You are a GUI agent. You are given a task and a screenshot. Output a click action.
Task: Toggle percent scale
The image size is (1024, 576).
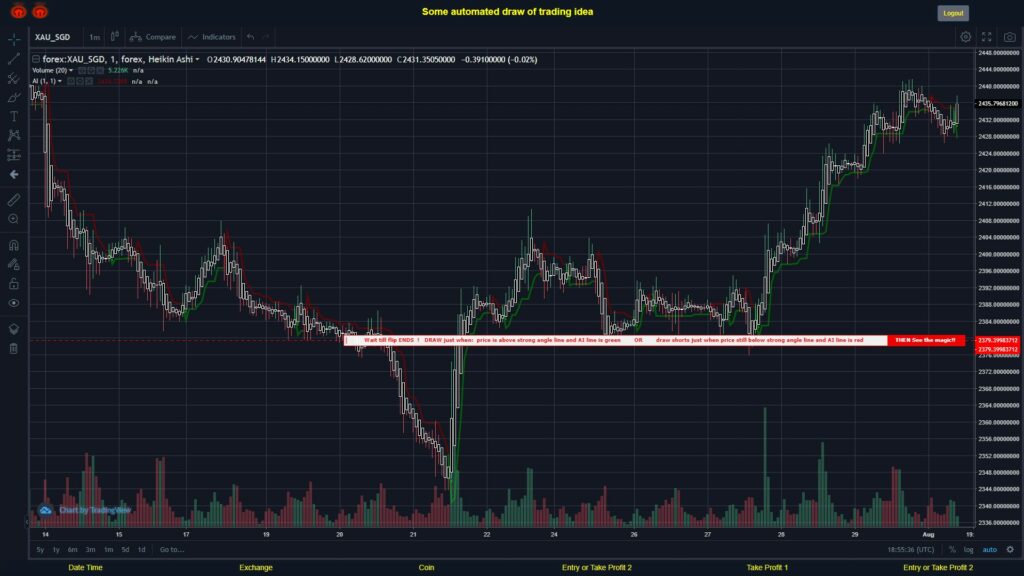pyautogui.click(x=952, y=550)
